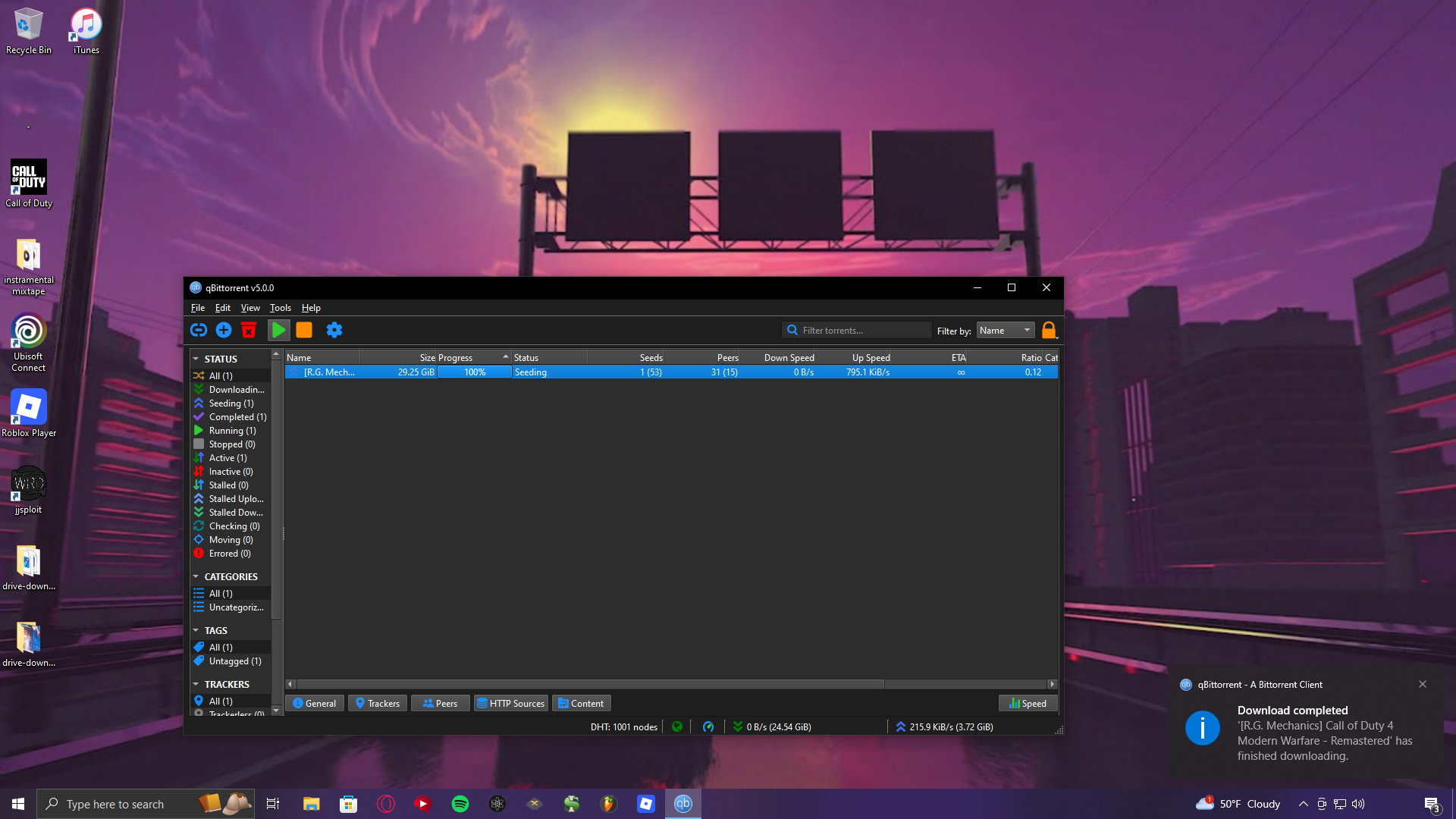The height and width of the screenshot is (819, 1456).
Task: Open the Content tab
Action: point(581,704)
